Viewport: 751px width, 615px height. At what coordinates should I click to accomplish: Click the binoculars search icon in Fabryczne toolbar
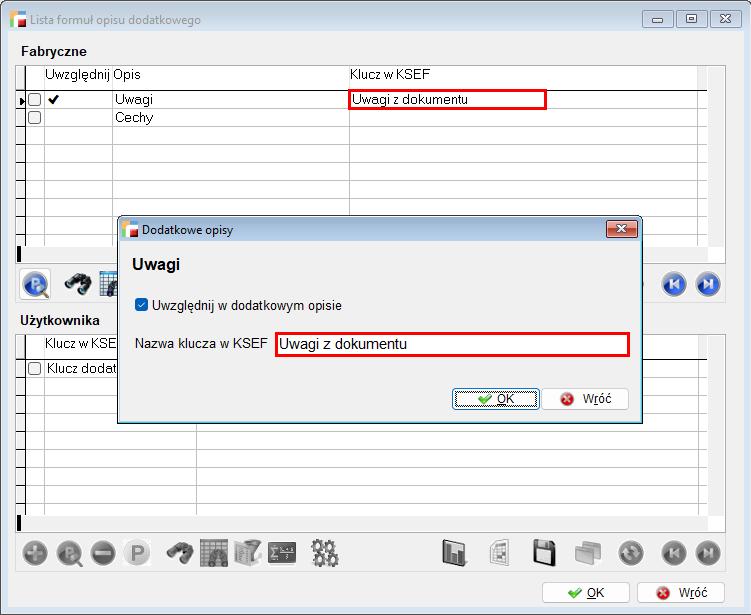(77, 284)
